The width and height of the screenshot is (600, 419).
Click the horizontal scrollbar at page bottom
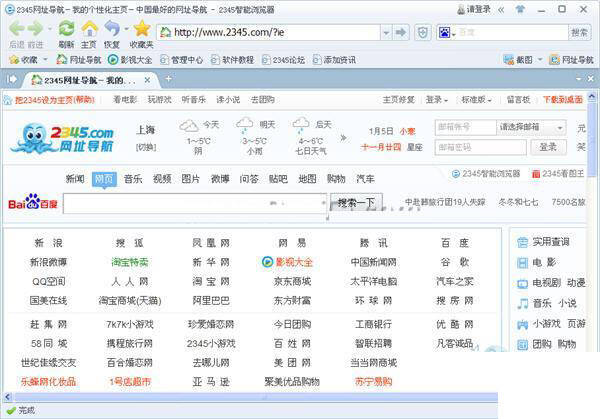point(251,397)
